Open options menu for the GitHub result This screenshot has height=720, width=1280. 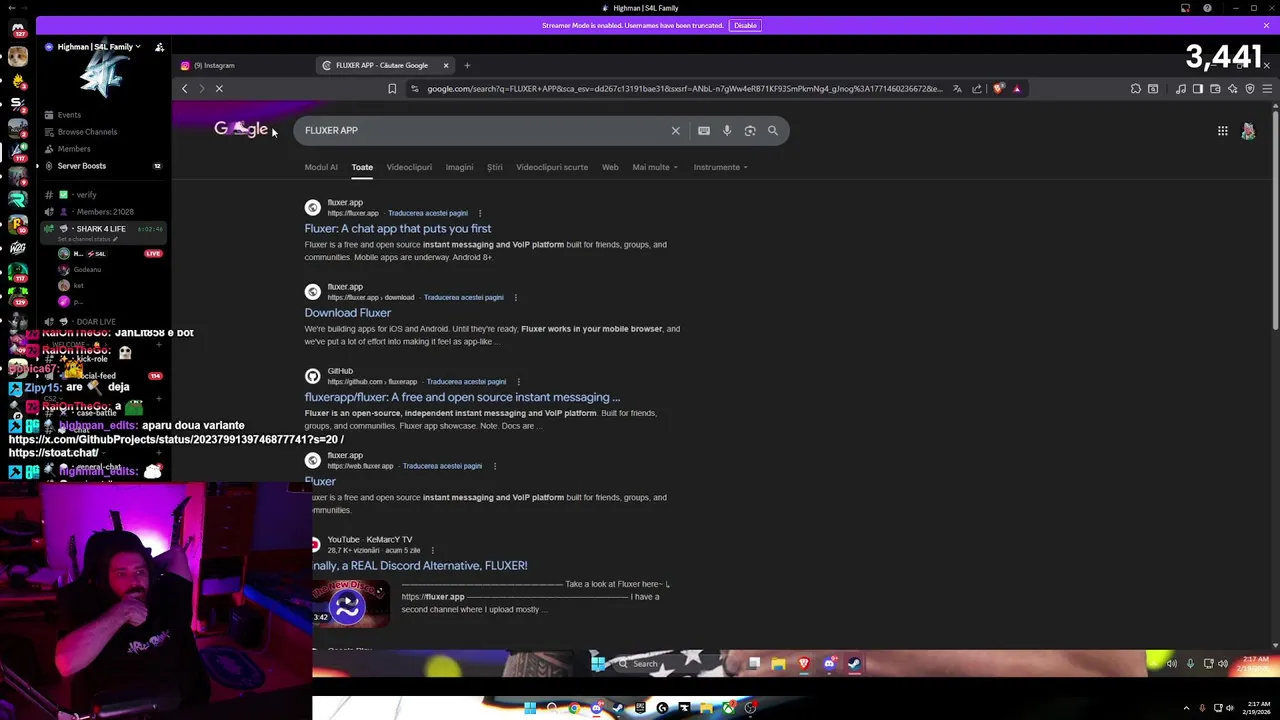[x=518, y=382]
